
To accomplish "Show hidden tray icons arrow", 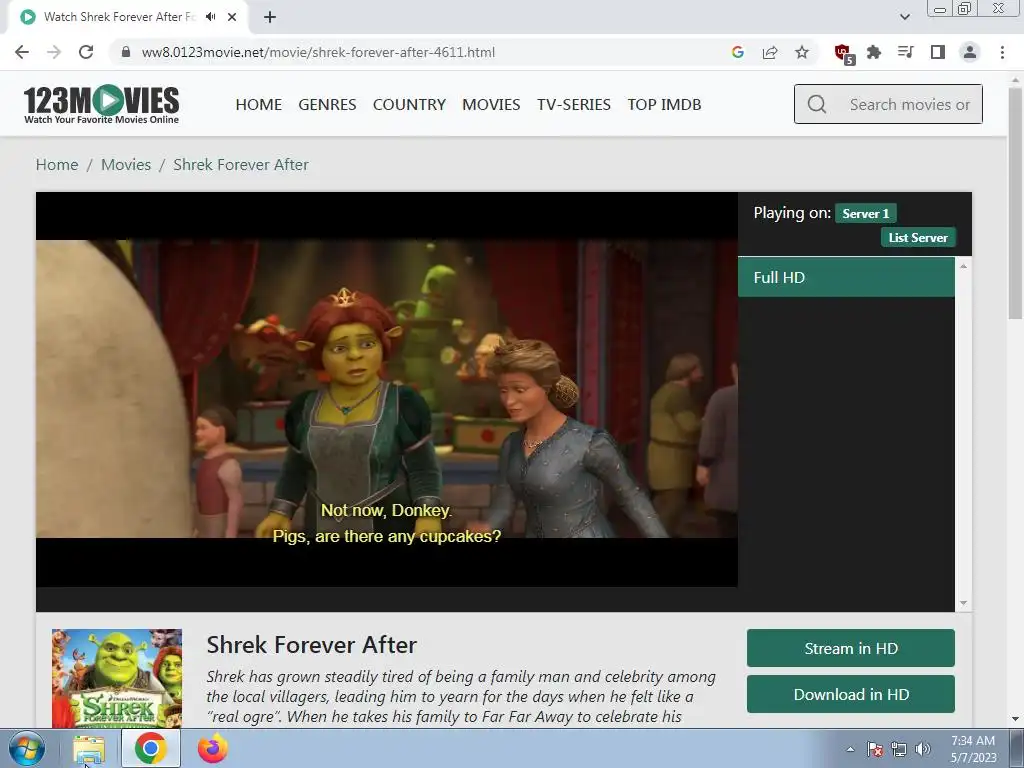I will click(850, 749).
